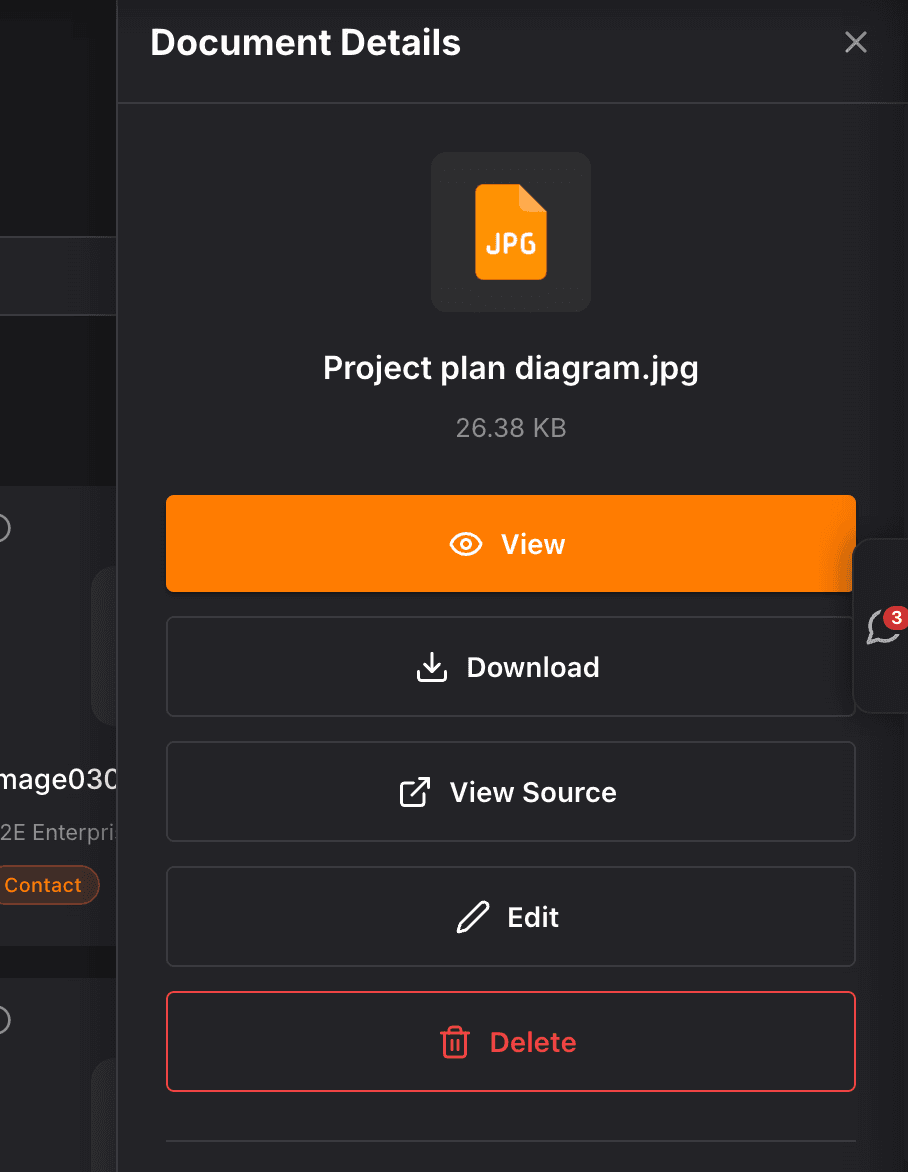Delete Project plan diagram.jpg
Screen dimensions: 908x1172
[510, 1042]
